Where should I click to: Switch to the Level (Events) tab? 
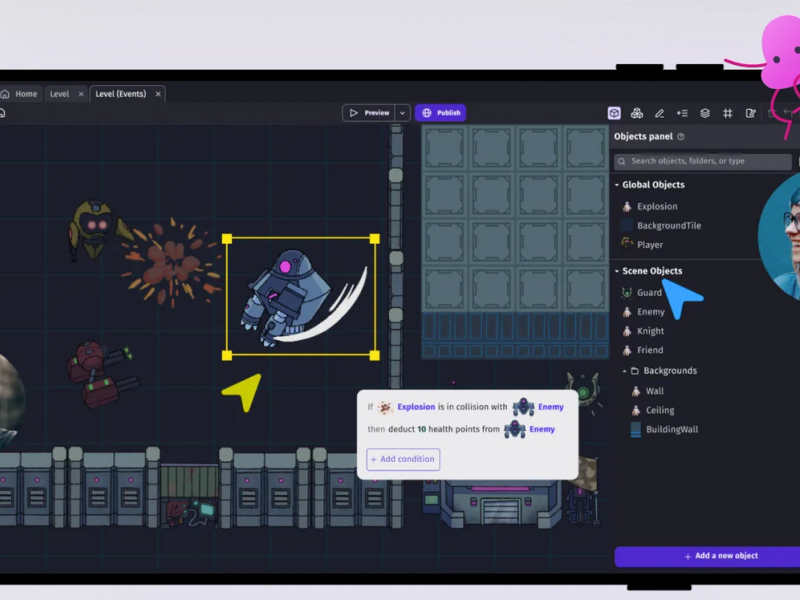click(x=120, y=94)
